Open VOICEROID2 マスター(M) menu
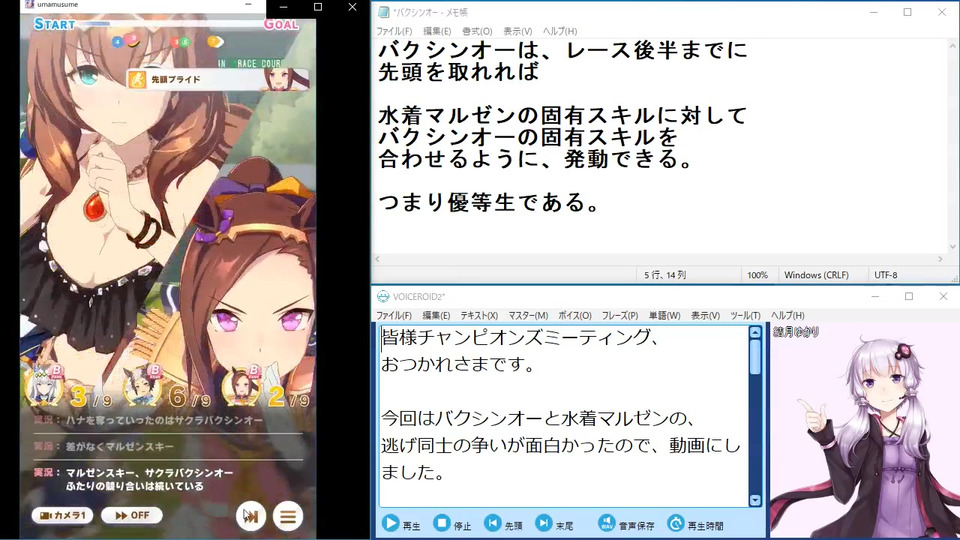The image size is (960, 540). pyautogui.click(x=528, y=315)
